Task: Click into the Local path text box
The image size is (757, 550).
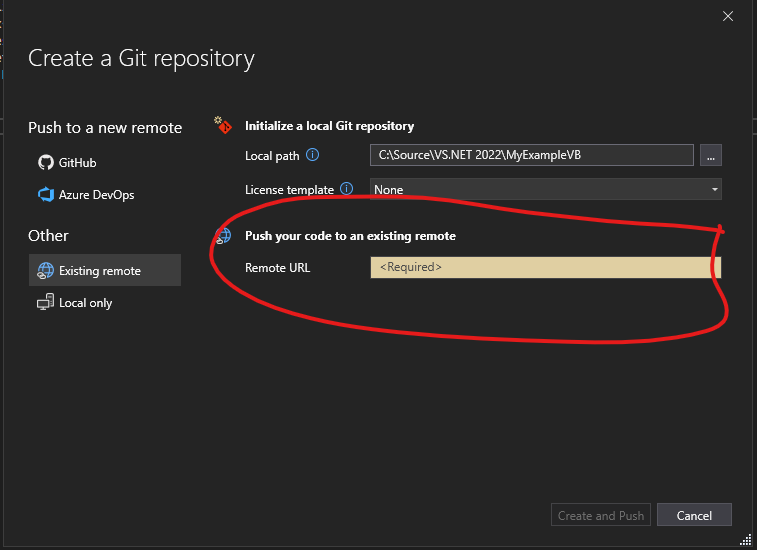Action: tap(530, 155)
